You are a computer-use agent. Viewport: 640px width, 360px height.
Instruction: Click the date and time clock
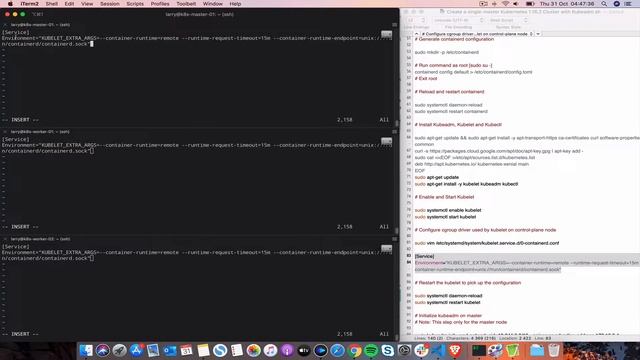pos(567,4)
